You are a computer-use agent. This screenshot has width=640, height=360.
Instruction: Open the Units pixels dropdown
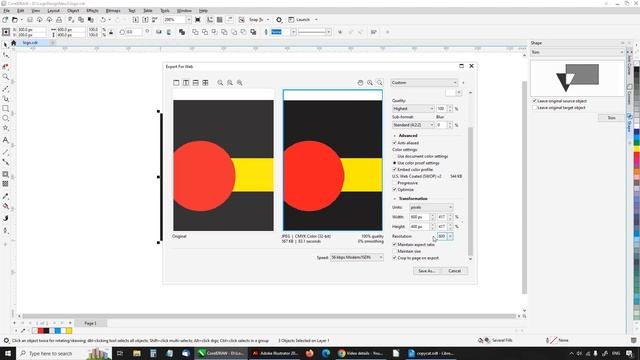(431, 207)
